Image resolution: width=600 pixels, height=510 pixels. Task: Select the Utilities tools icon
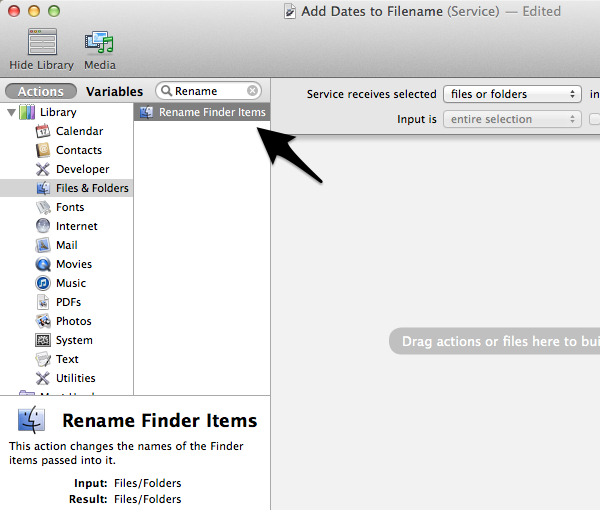(x=43, y=378)
